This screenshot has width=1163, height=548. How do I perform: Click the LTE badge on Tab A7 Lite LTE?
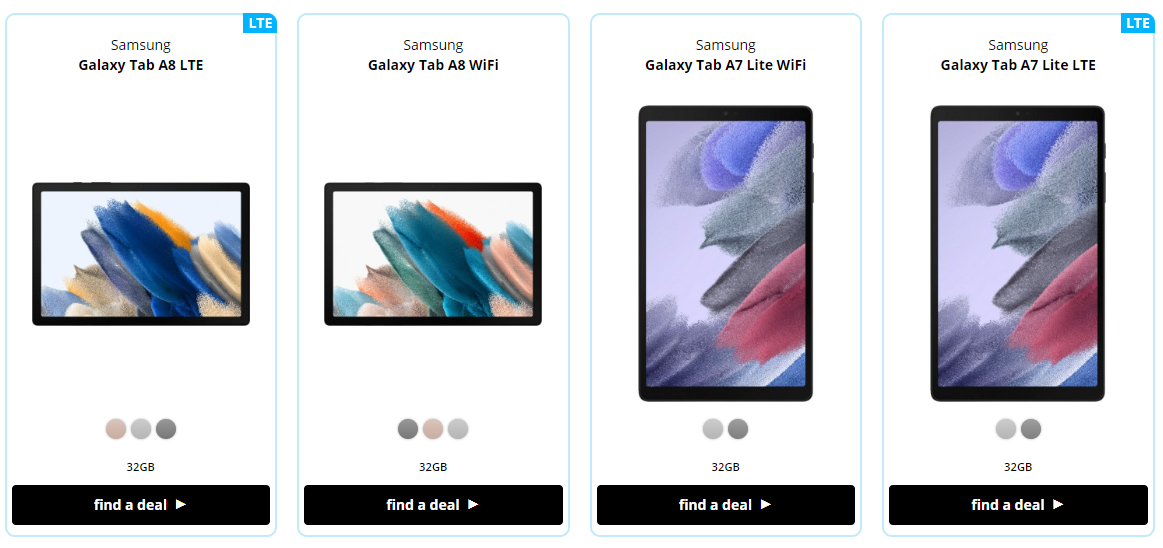[1137, 23]
